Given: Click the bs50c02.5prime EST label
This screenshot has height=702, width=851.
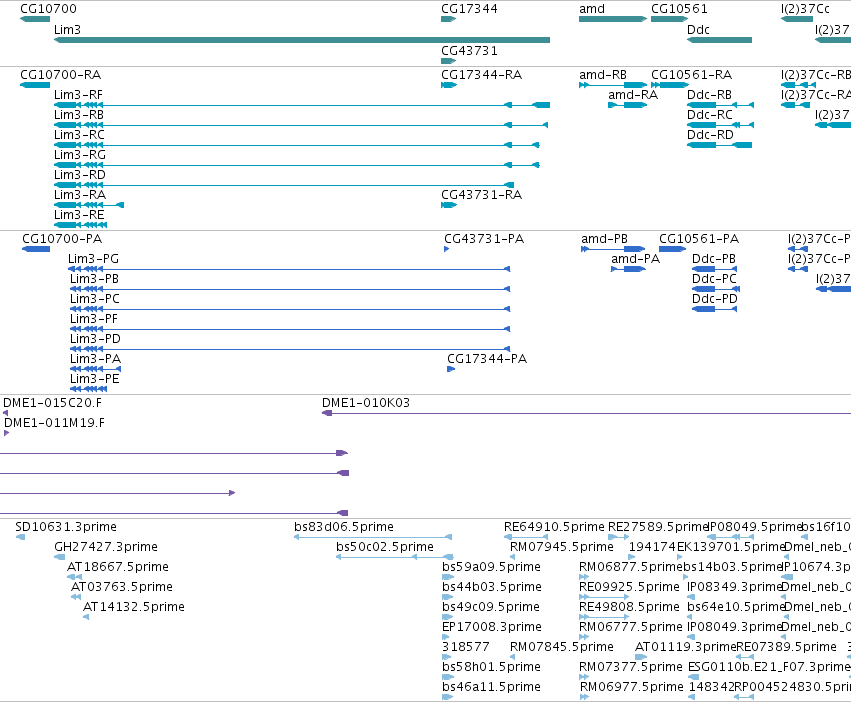Looking at the screenshot, I should (x=385, y=547).
